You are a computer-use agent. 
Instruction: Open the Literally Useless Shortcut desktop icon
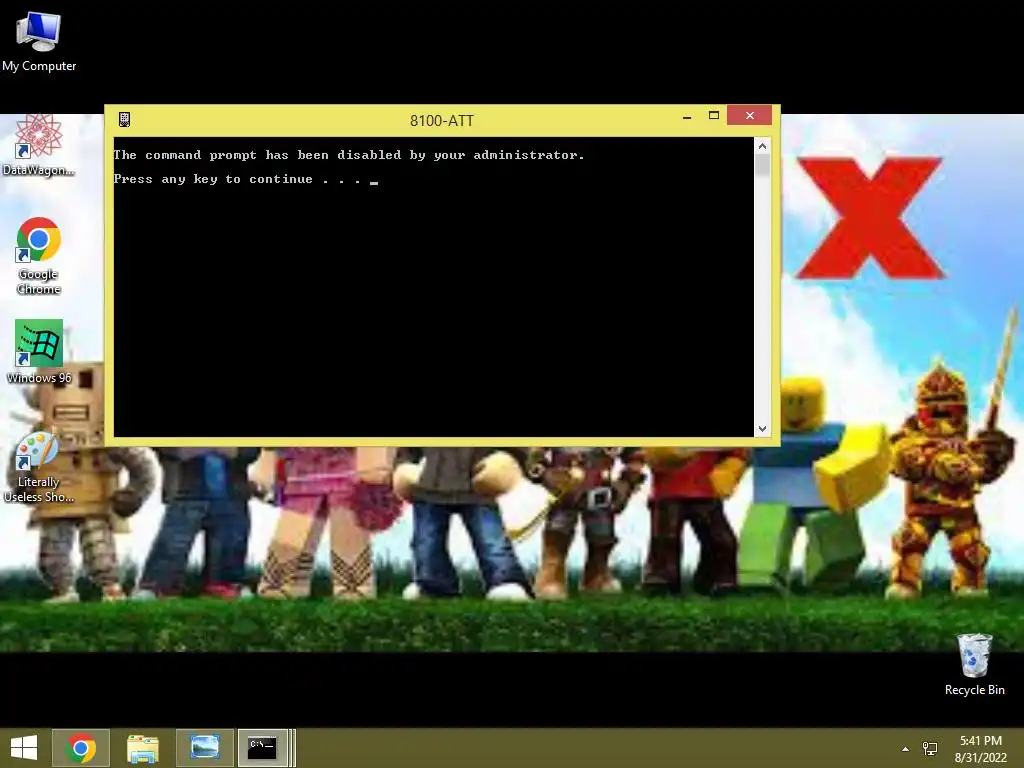pos(39,466)
